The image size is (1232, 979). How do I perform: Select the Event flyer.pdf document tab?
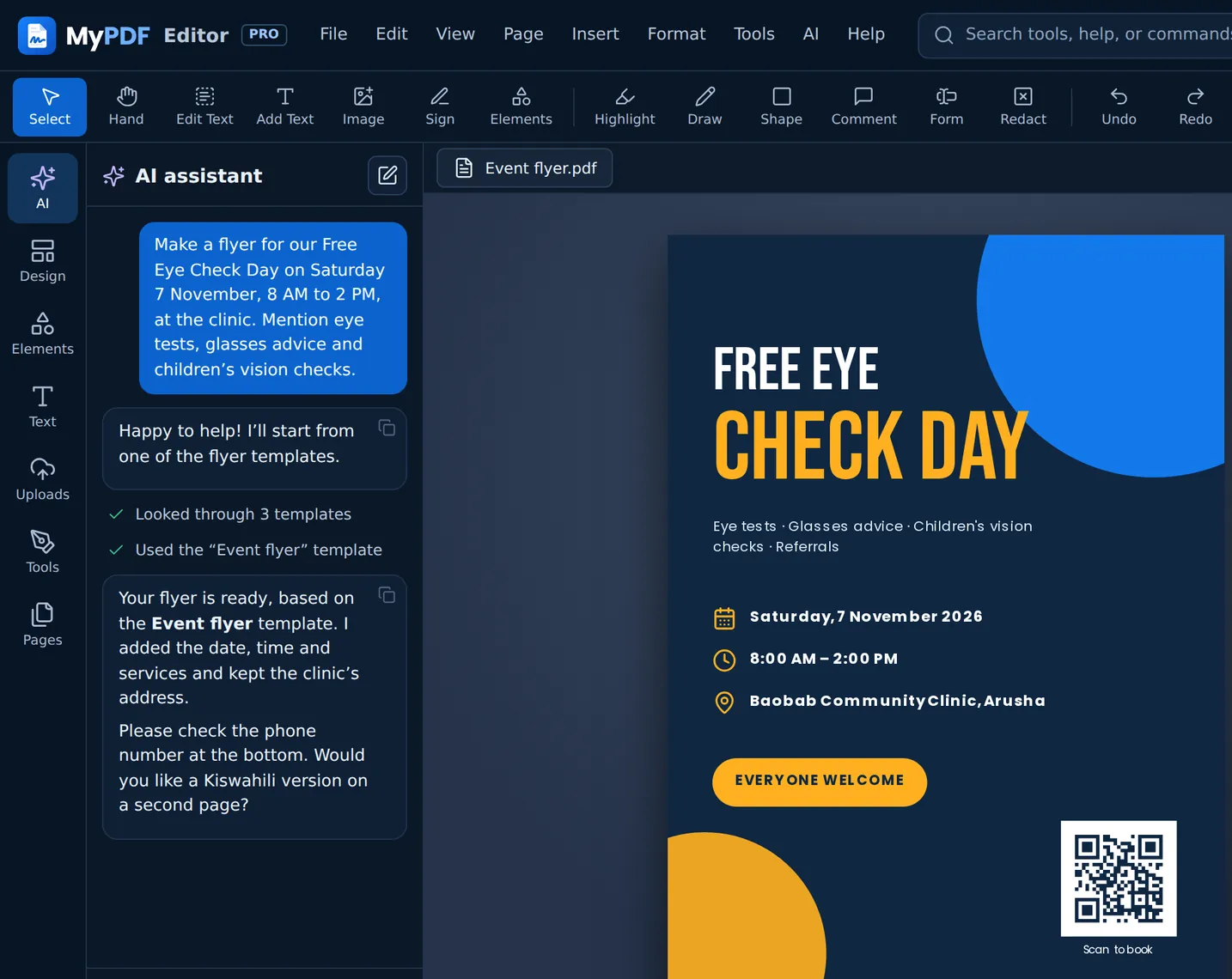525,167
